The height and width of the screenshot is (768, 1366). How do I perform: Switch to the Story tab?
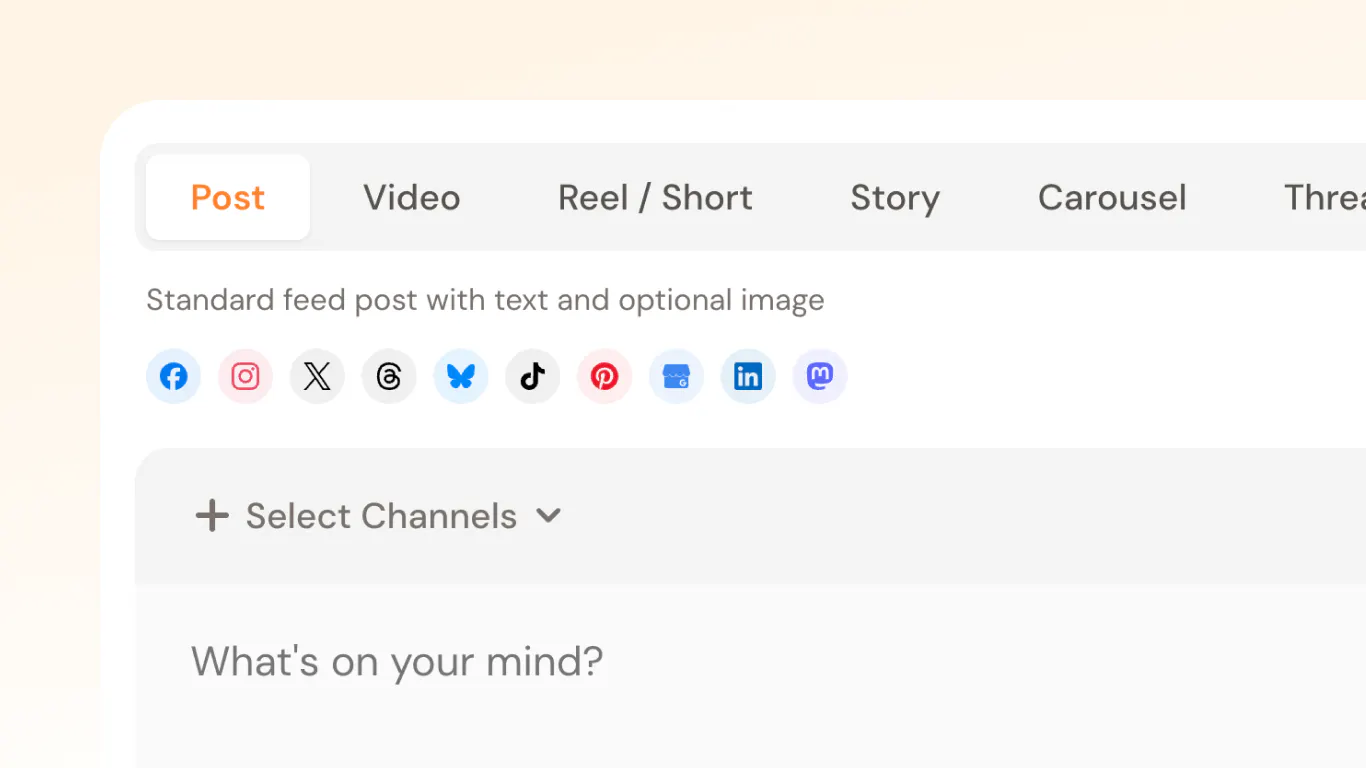click(x=895, y=197)
